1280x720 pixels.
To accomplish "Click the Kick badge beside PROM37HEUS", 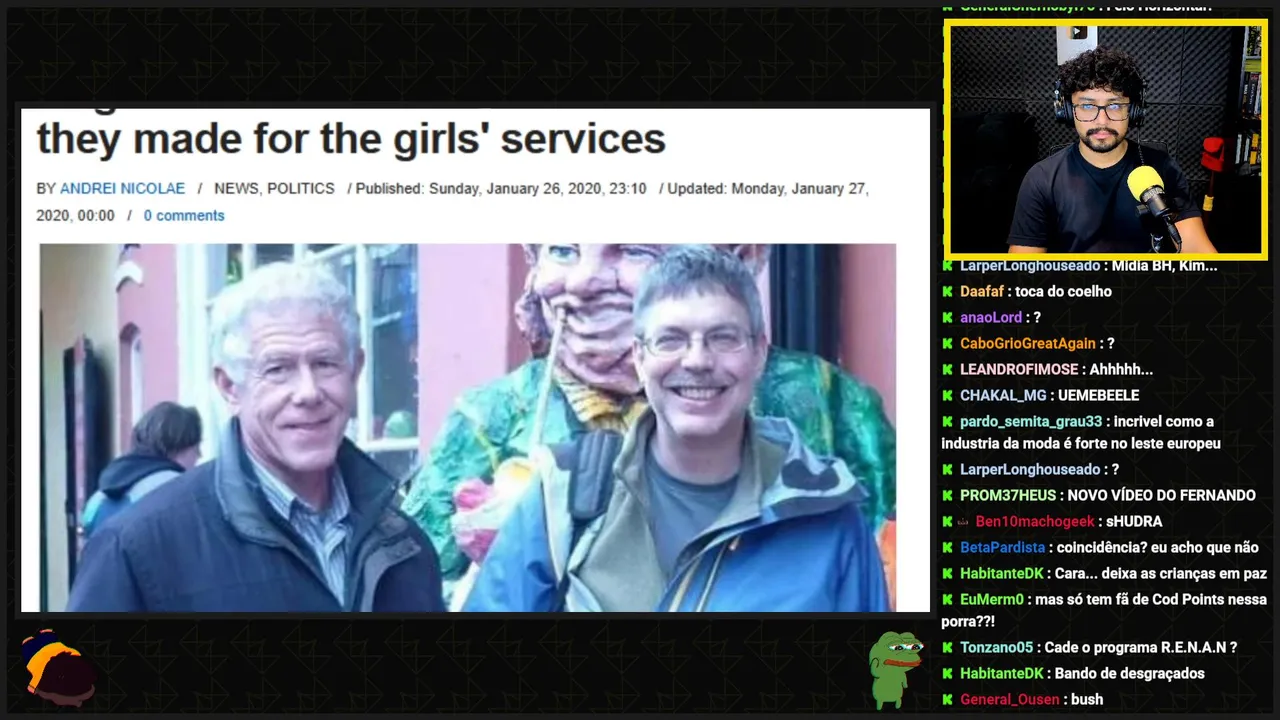I will point(947,496).
